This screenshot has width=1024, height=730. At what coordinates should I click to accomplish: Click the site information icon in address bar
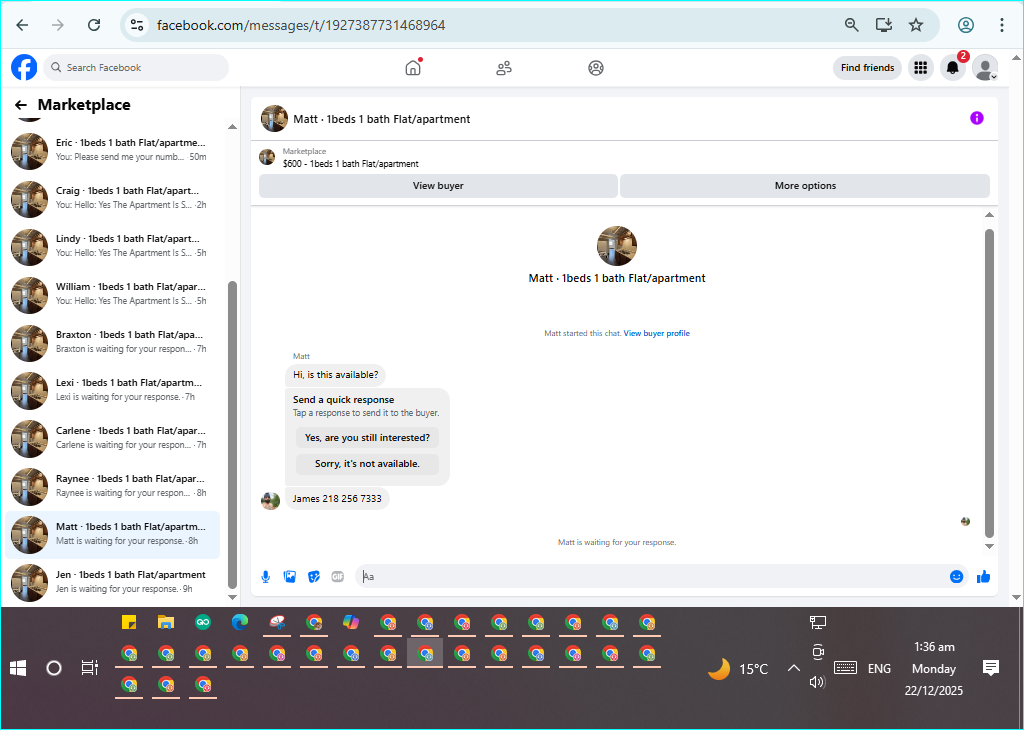pyautogui.click(x=136, y=25)
